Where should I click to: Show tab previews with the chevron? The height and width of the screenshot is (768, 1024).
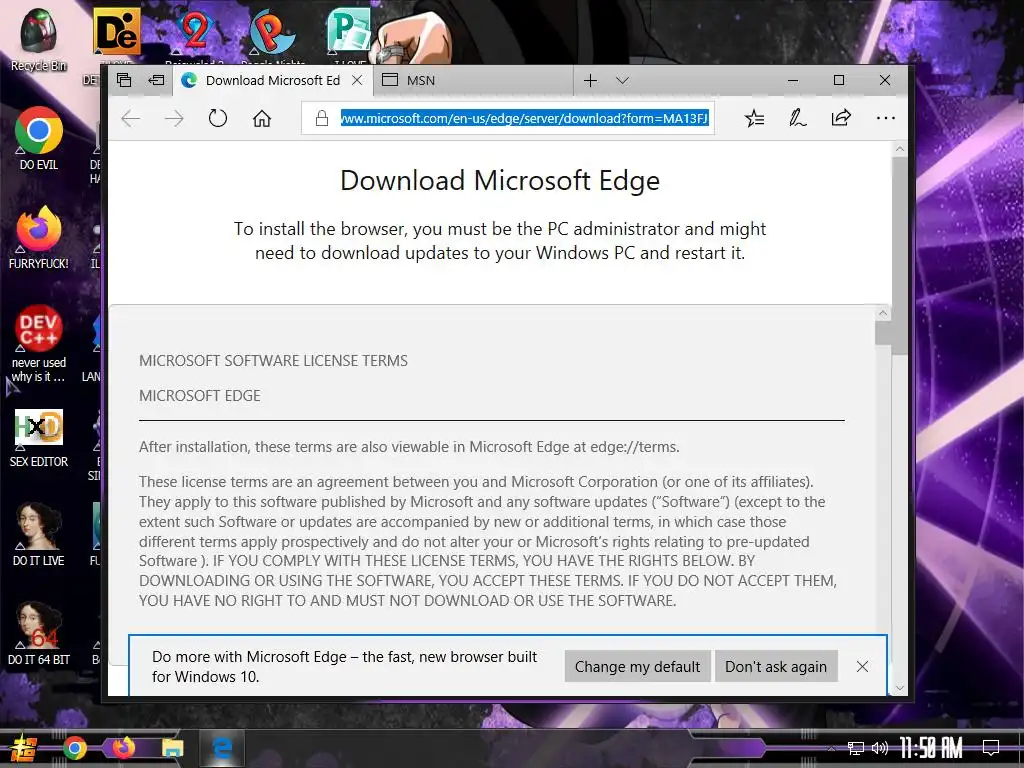coord(622,80)
